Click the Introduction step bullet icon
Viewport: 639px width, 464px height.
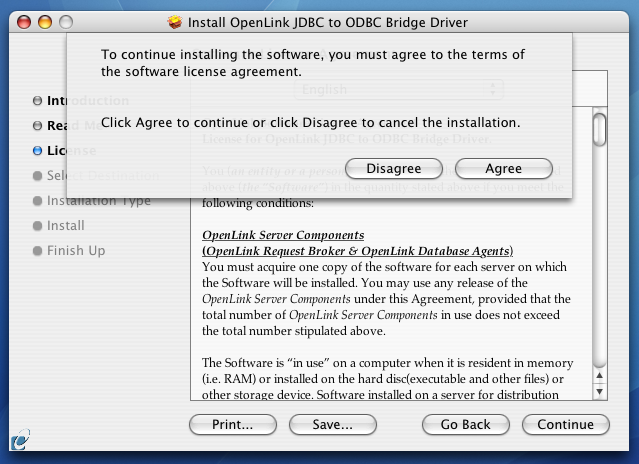[x=37, y=101]
